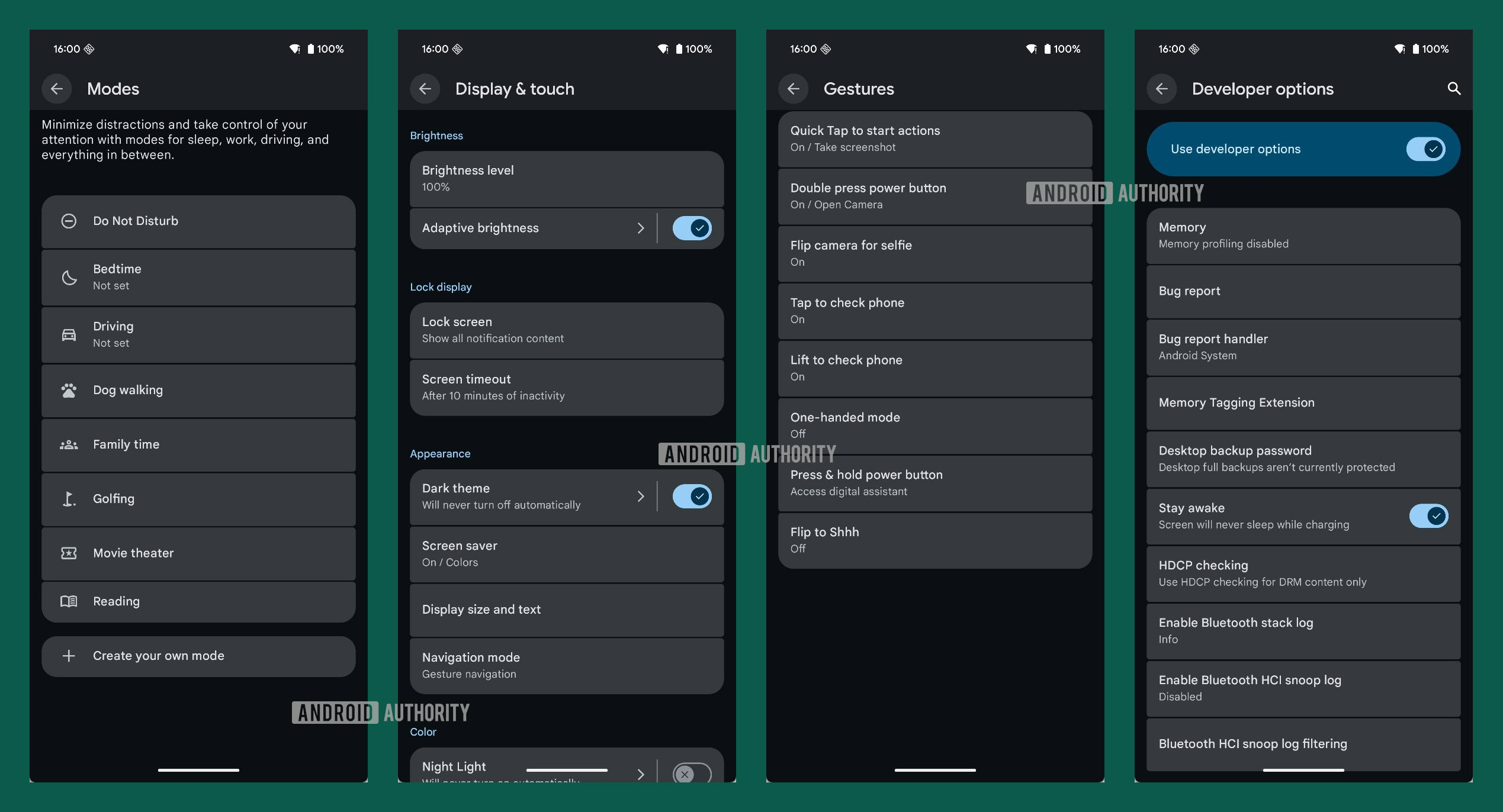Tap the back arrow in Developer options
This screenshot has width=1503, height=812.
click(1163, 88)
